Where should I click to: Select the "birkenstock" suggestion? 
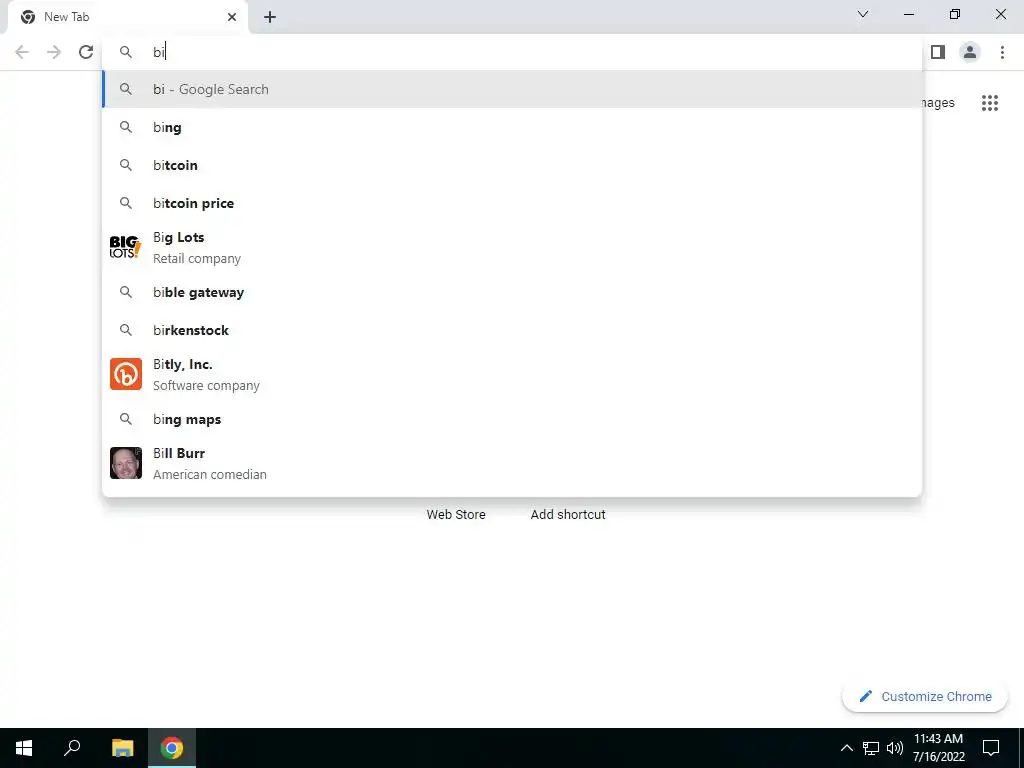coord(513,330)
